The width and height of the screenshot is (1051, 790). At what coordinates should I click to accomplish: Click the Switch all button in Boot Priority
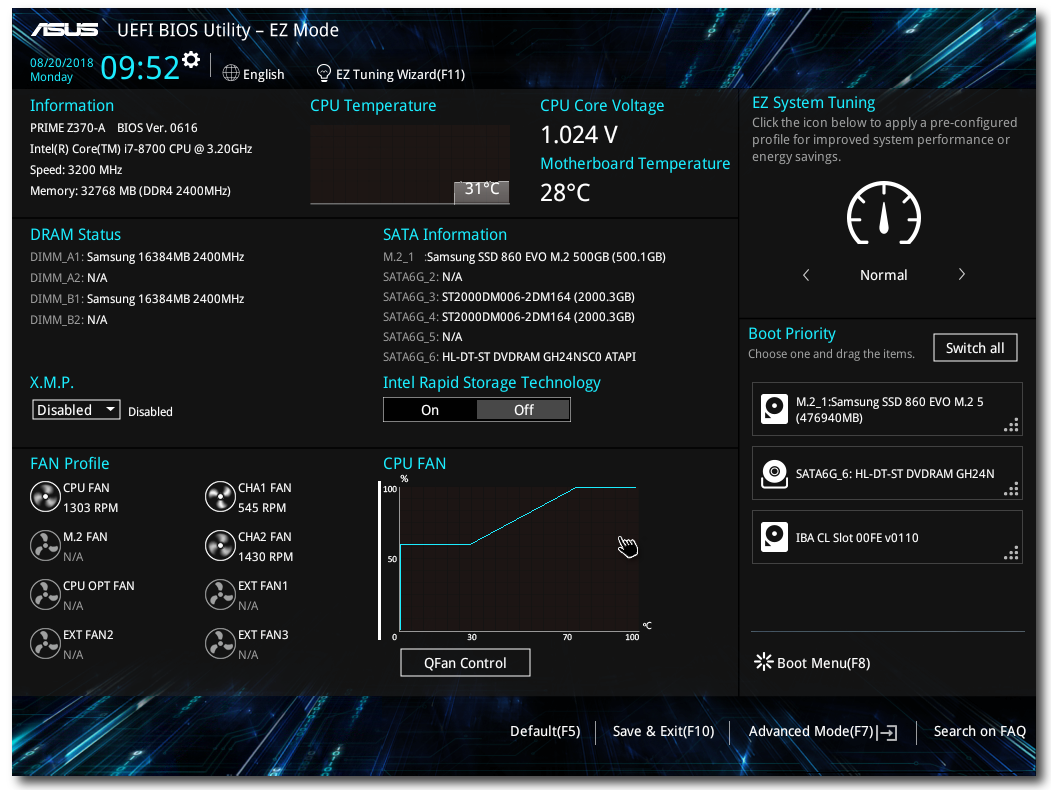pyautogui.click(x=975, y=347)
